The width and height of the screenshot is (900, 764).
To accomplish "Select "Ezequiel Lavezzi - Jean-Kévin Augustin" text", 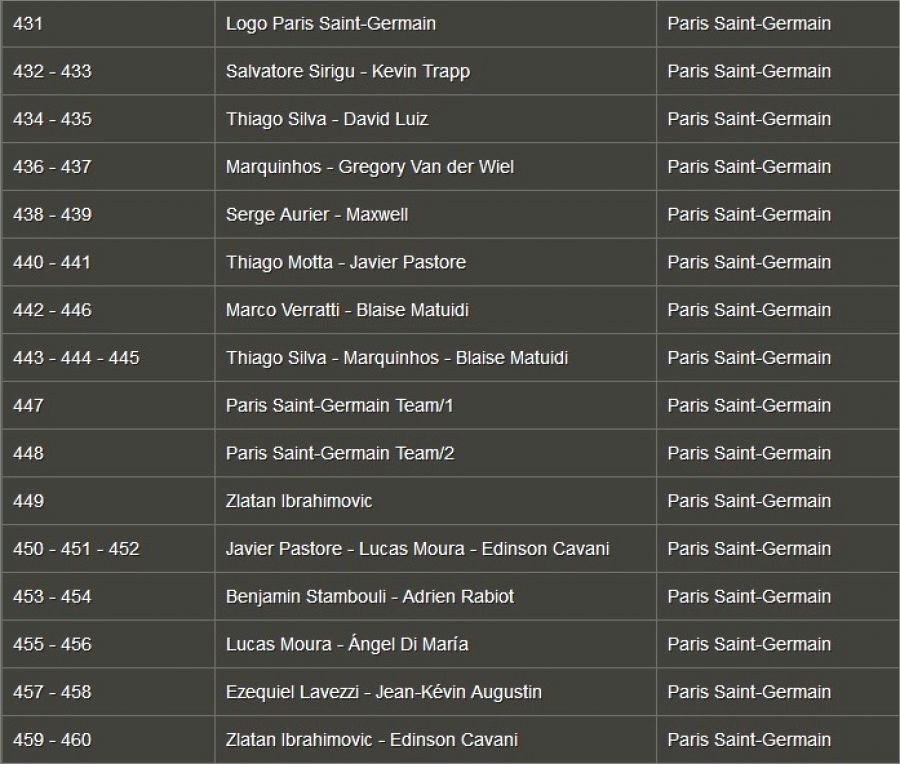I will tap(384, 692).
